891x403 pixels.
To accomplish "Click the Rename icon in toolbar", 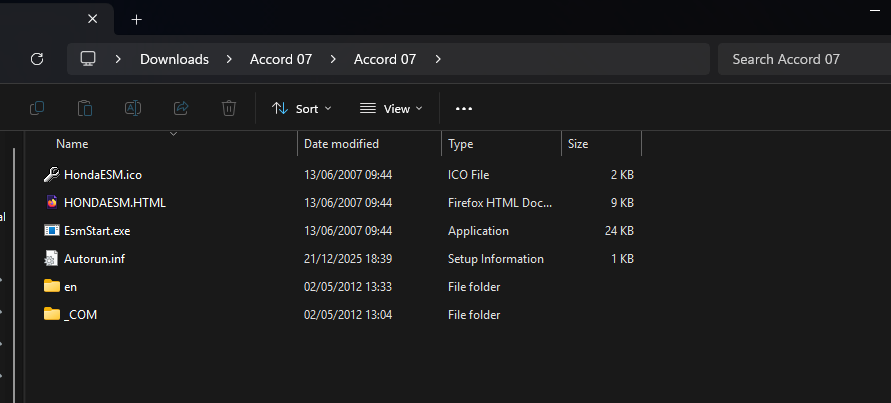I will click(133, 108).
